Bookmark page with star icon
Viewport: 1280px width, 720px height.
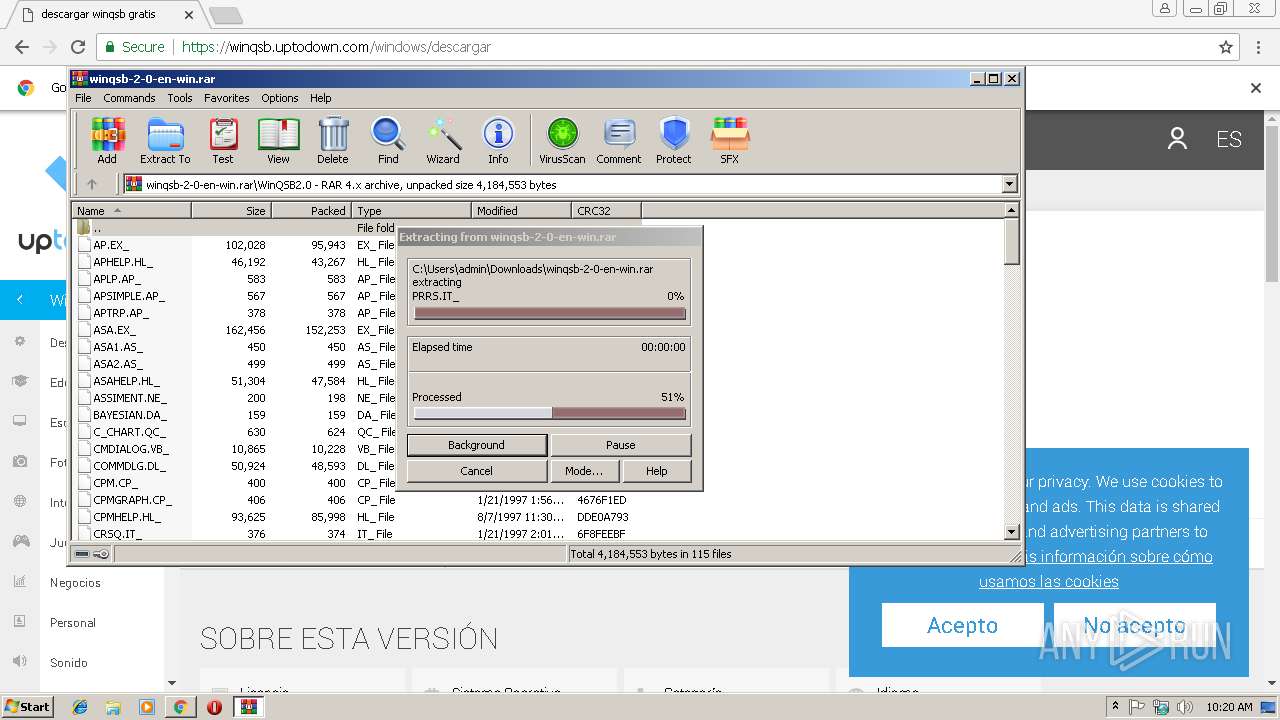pyautogui.click(x=1226, y=47)
